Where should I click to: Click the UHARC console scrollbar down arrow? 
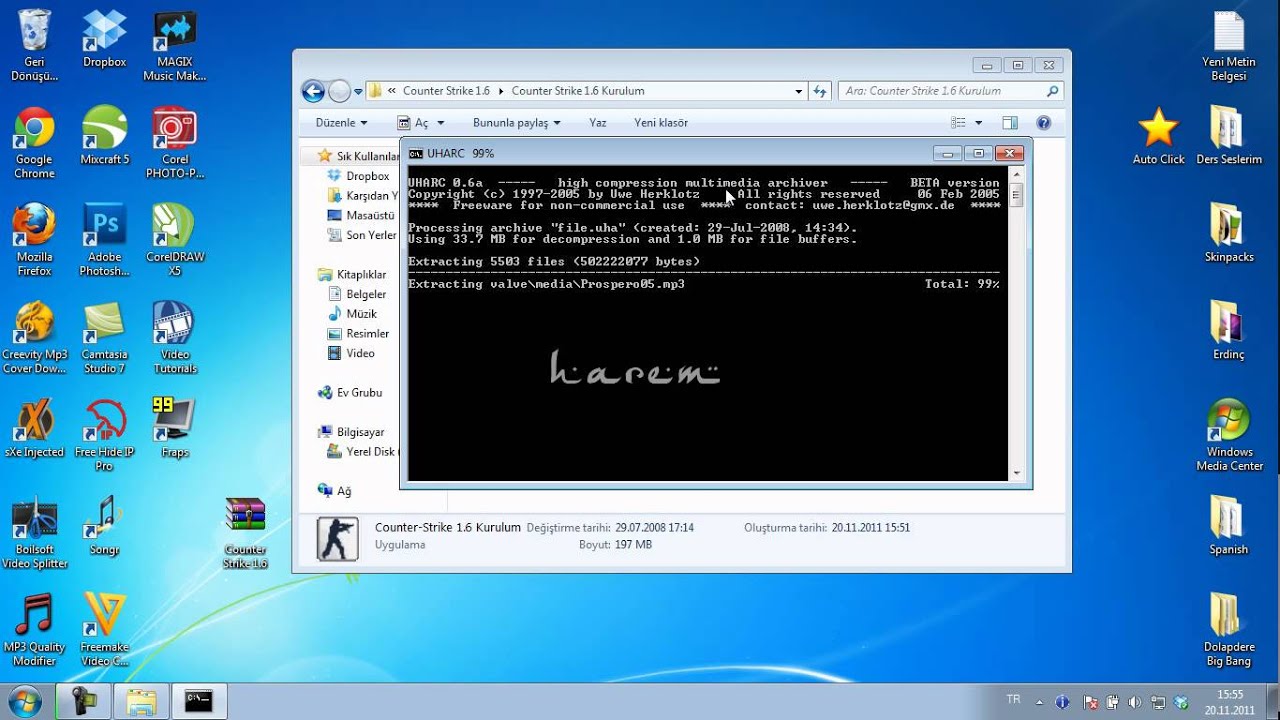pyautogui.click(x=1016, y=473)
